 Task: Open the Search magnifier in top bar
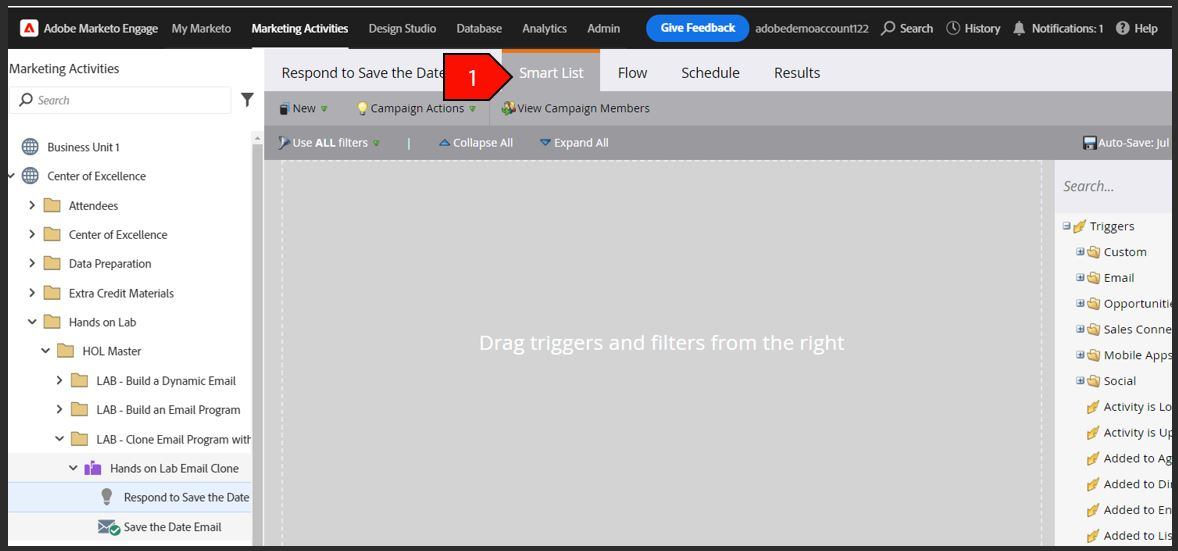coord(888,29)
